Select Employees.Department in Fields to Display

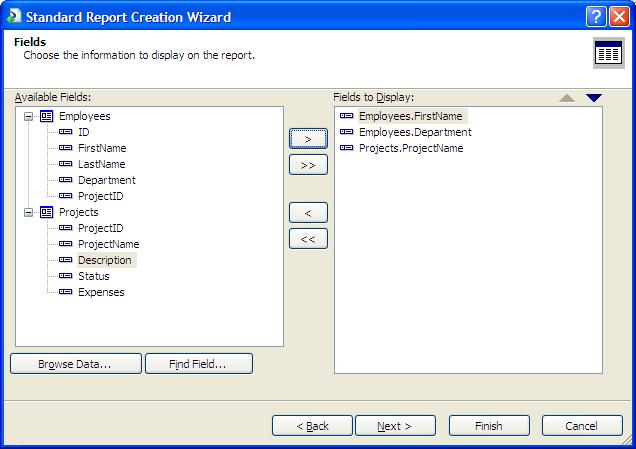(x=415, y=132)
